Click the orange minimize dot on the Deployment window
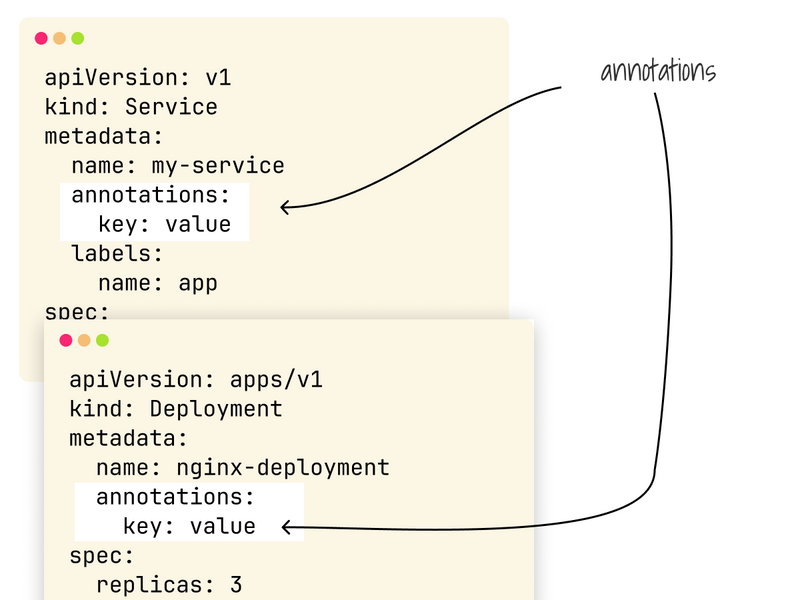The height and width of the screenshot is (600, 800). (84, 340)
